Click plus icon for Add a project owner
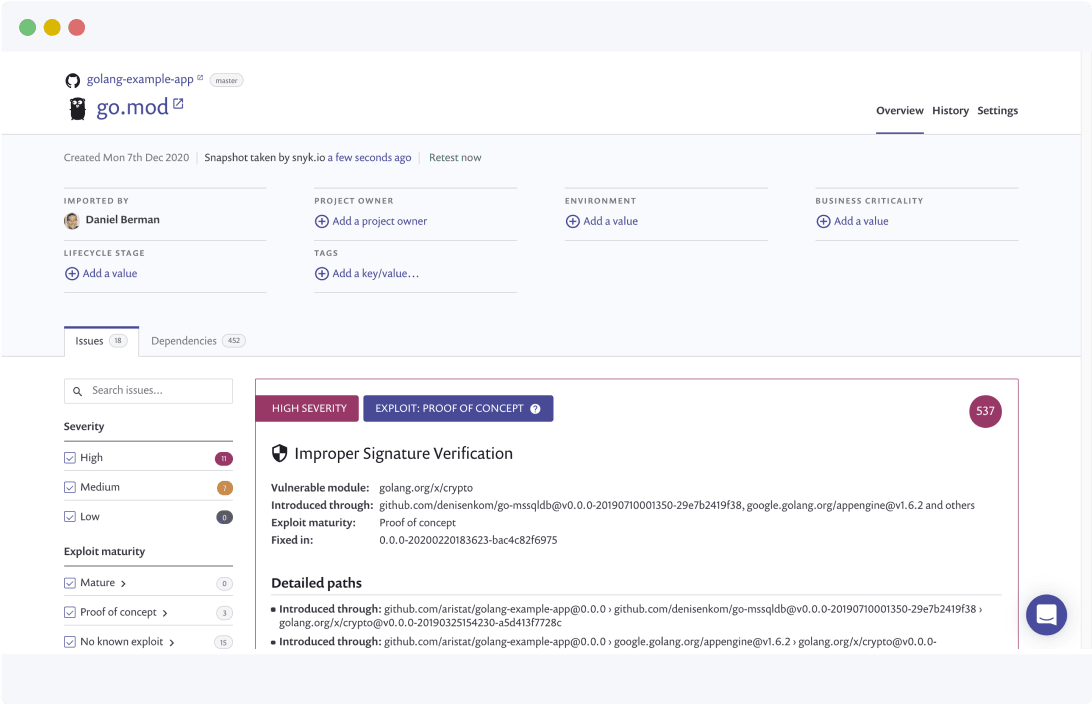 tap(322, 221)
